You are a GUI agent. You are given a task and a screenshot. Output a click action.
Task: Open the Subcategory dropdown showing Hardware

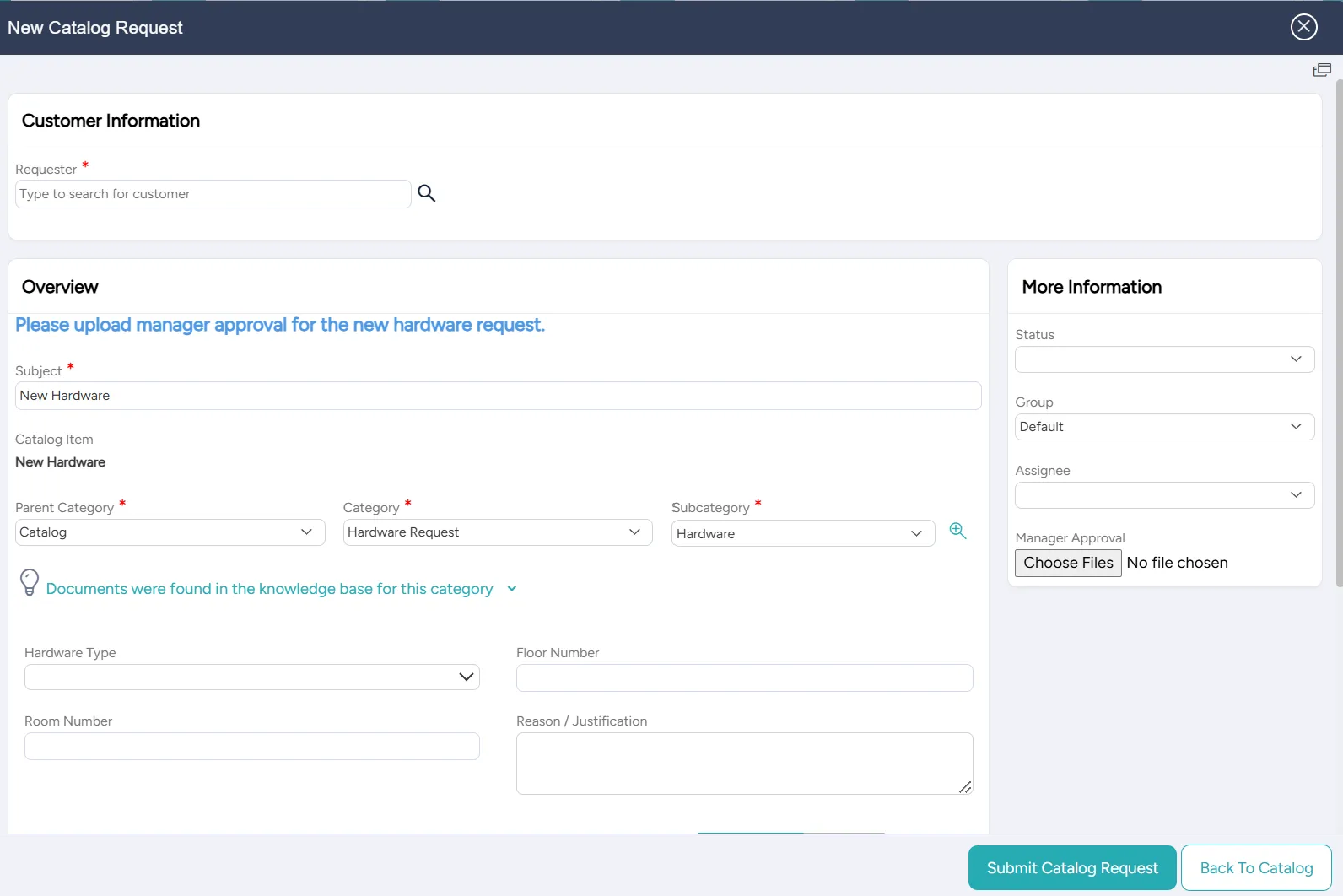[803, 533]
